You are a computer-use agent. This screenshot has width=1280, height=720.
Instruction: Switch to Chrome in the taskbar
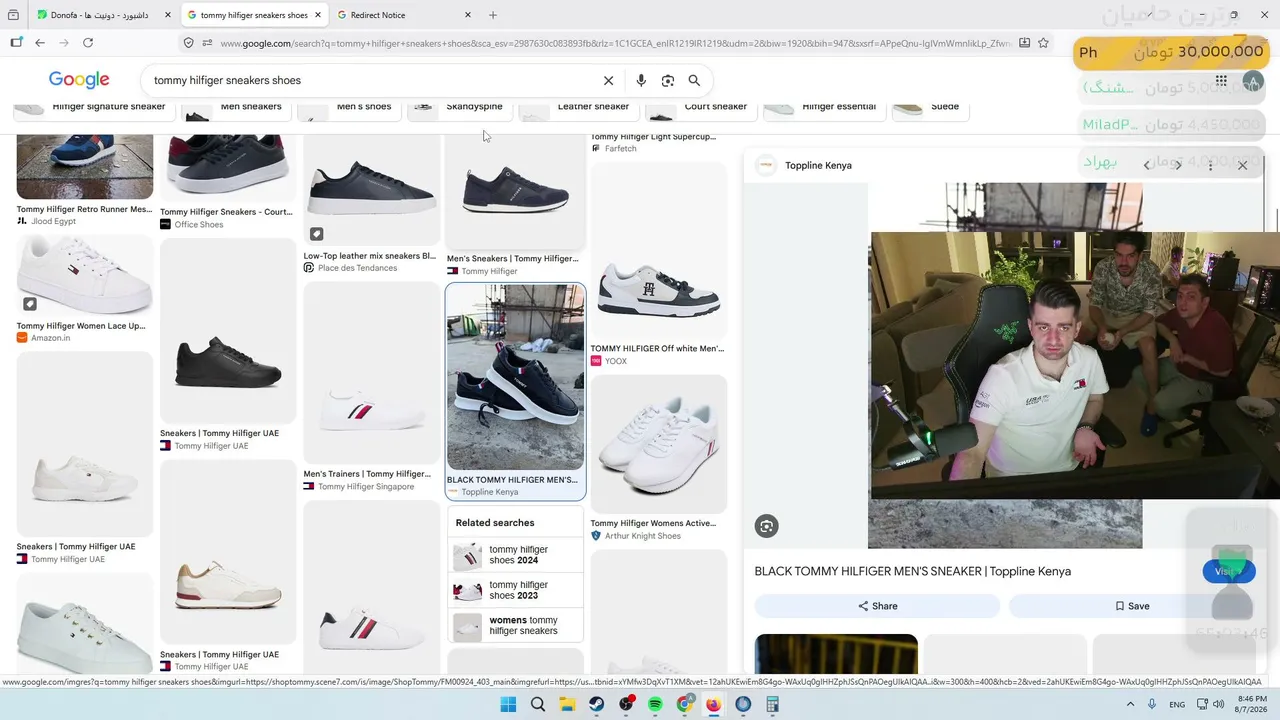point(684,704)
